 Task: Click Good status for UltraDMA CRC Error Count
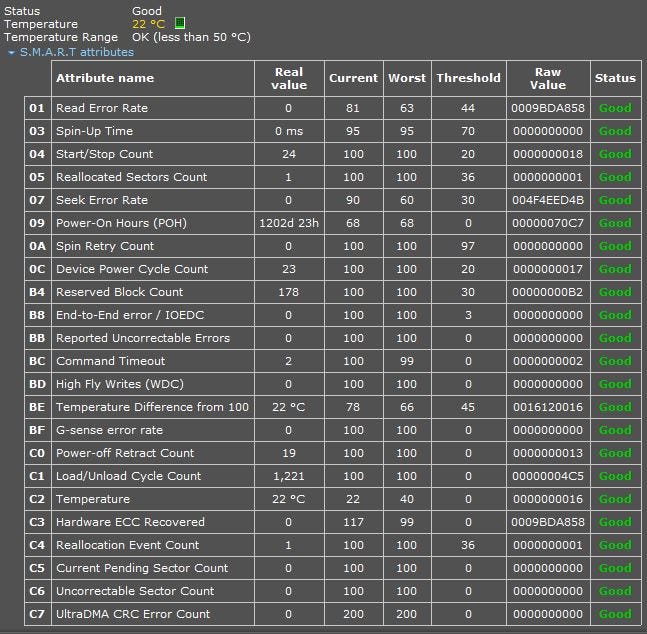tap(615, 614)
